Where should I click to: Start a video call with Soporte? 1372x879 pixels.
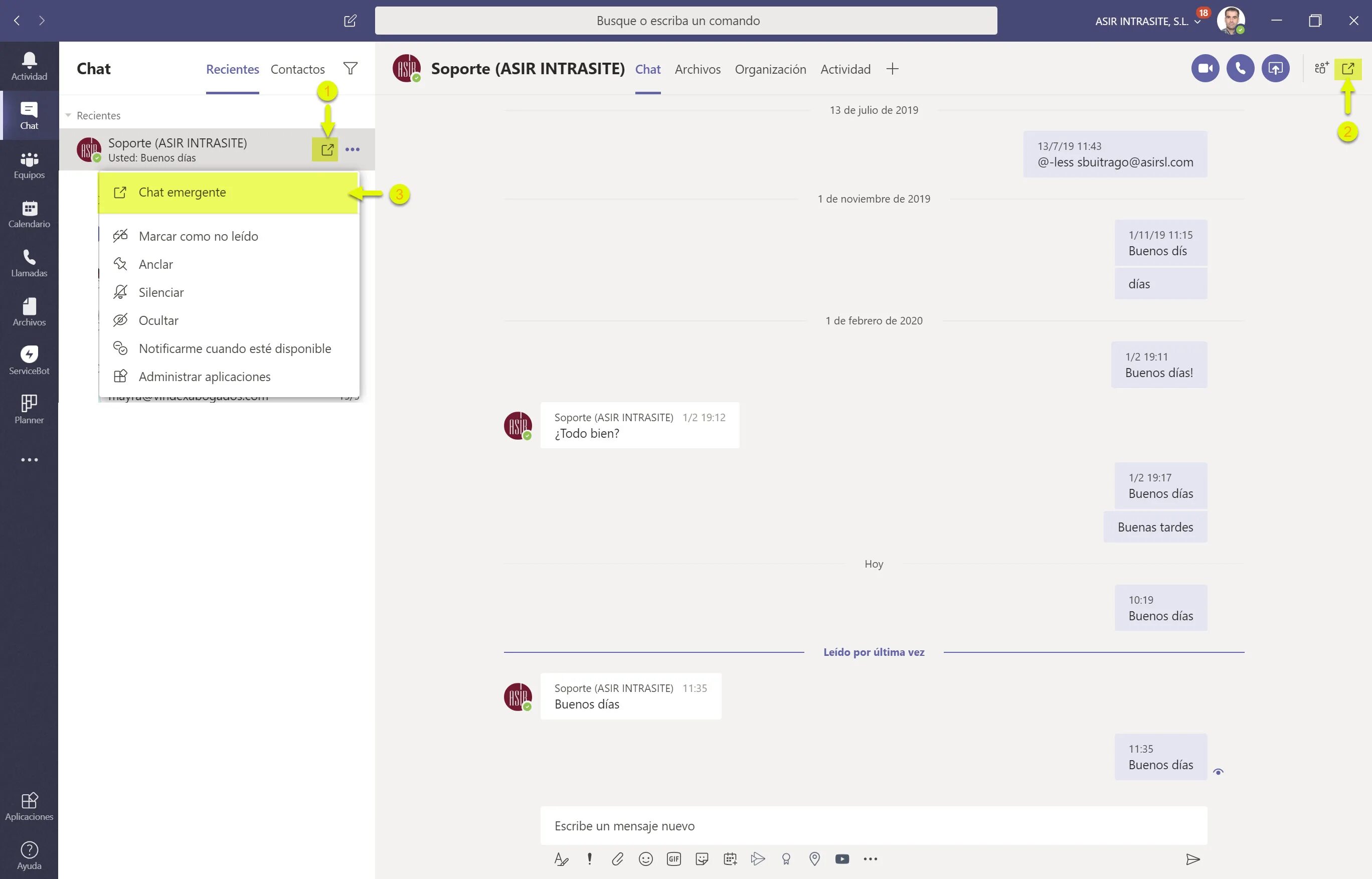[x=1205, y=69]
